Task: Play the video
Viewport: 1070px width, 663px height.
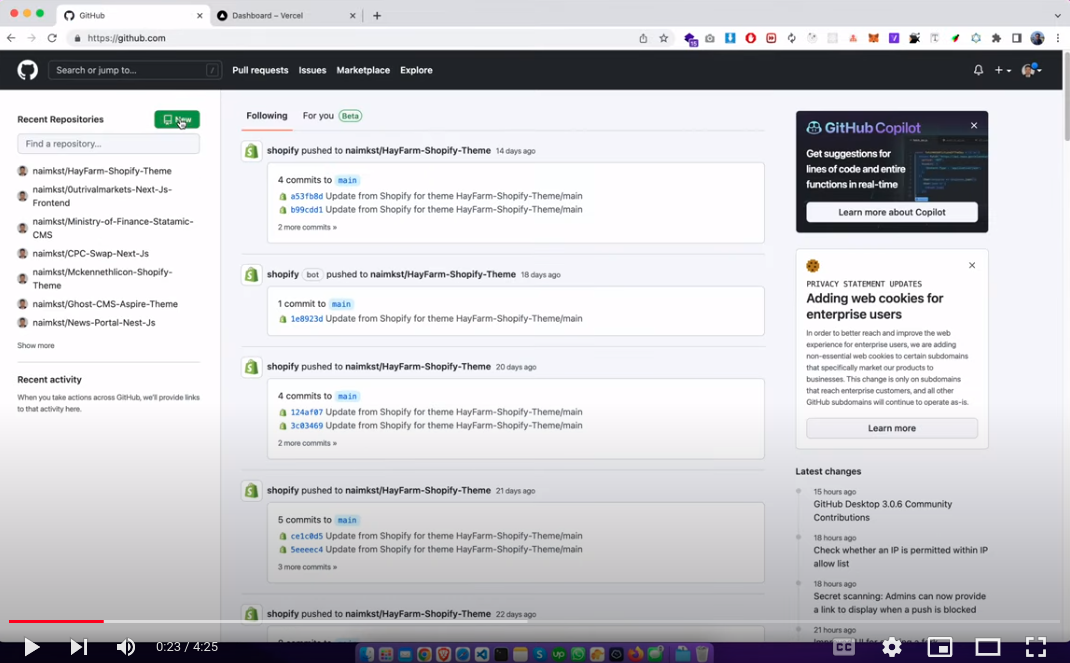Action: point(31,647)
